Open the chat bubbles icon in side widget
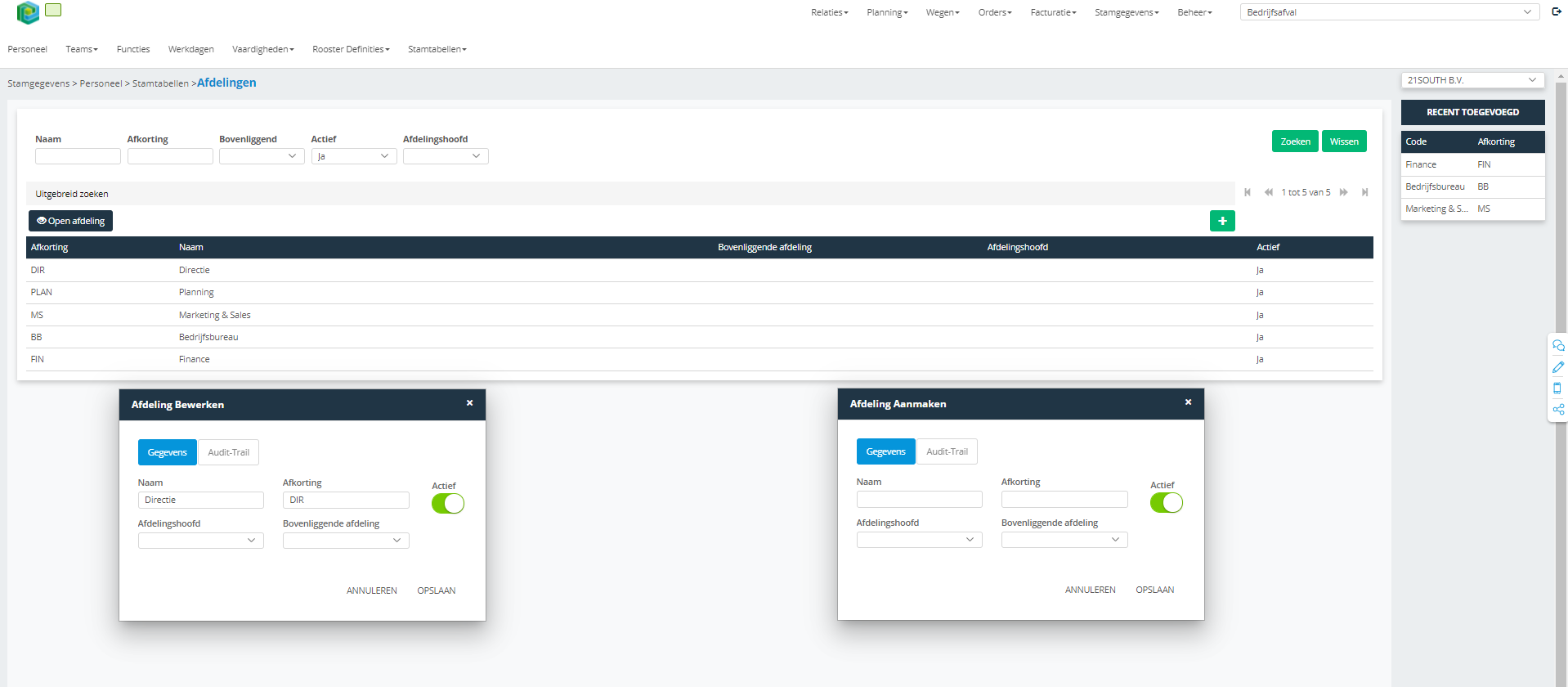This screenshot has height=687, width=1568. click(x=1558, y=346)
